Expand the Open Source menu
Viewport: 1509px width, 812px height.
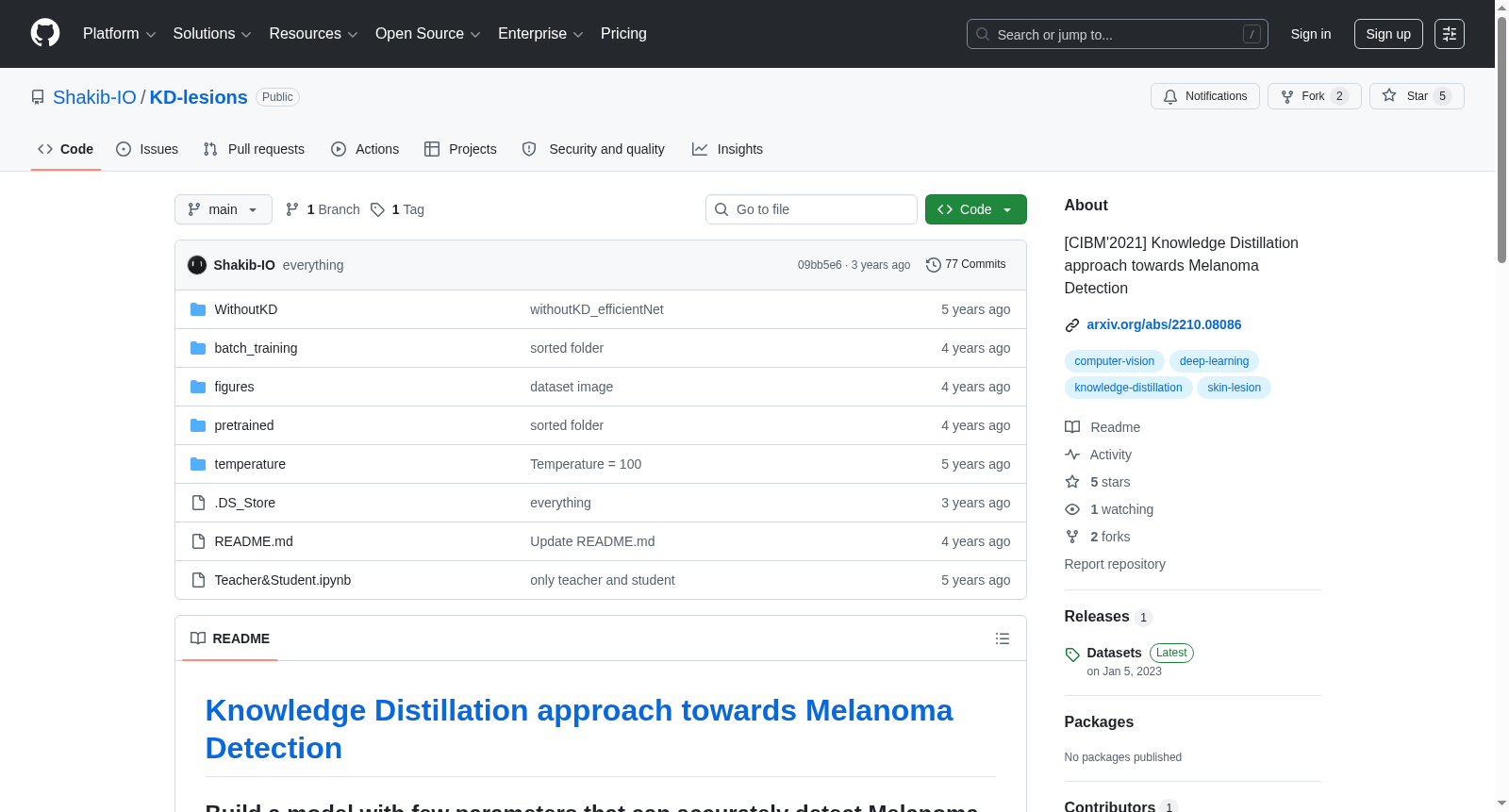[428, 34]
